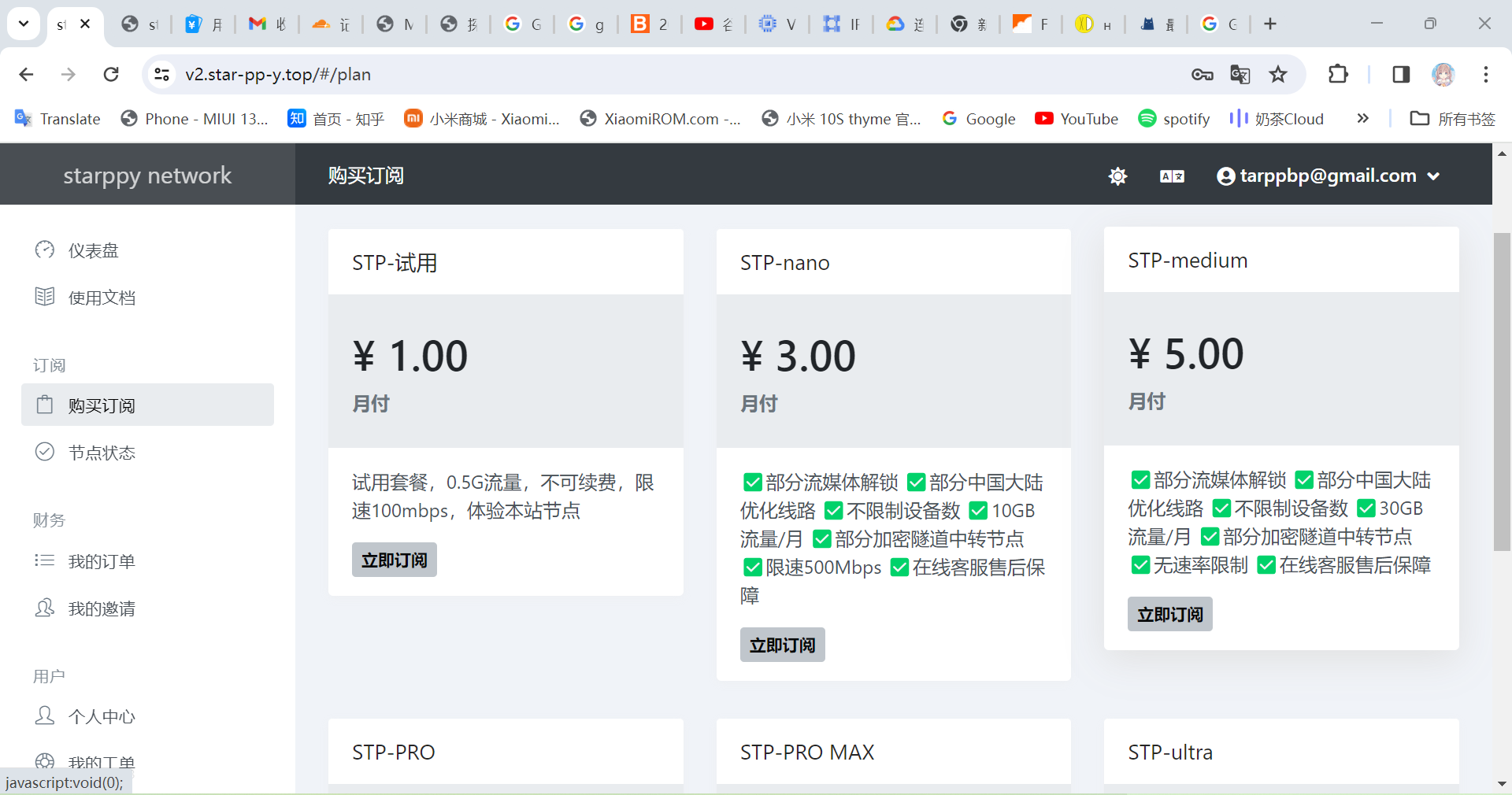Click the scrollbar down arrow
Image resolution: width=1512 pixels, height=795 pixels.
click(x=1502, y=783)
